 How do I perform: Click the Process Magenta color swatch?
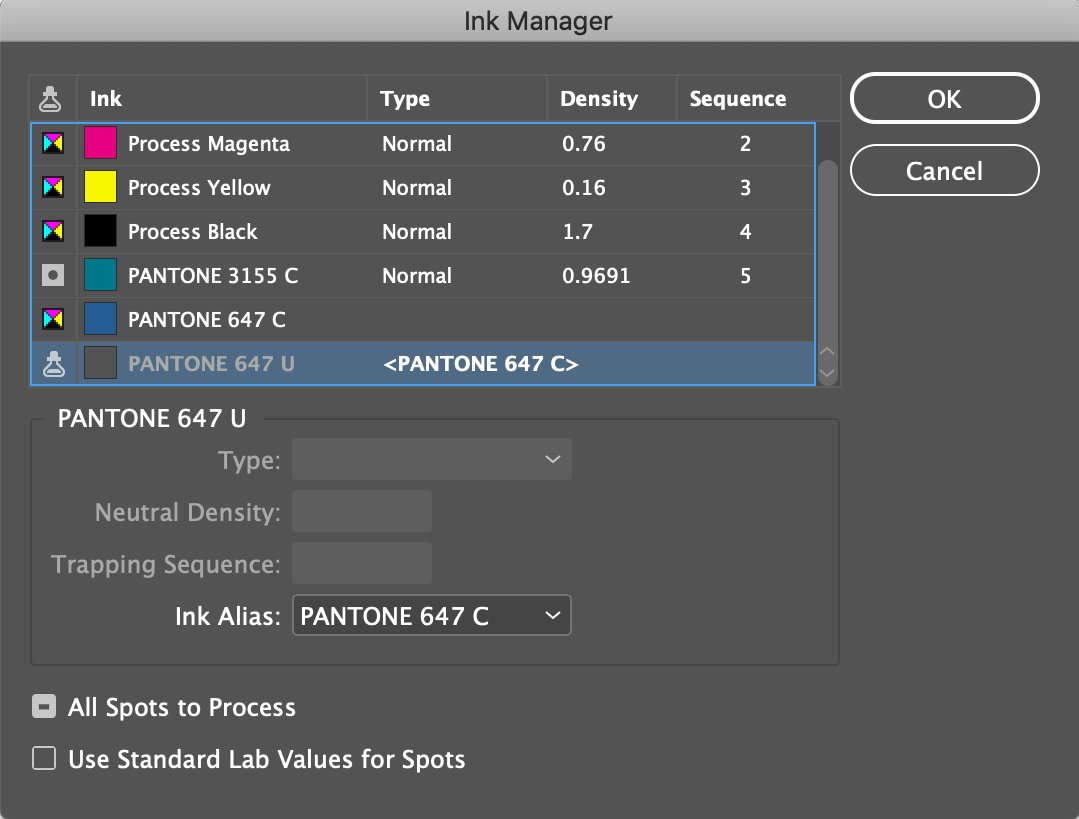[100, 143]
